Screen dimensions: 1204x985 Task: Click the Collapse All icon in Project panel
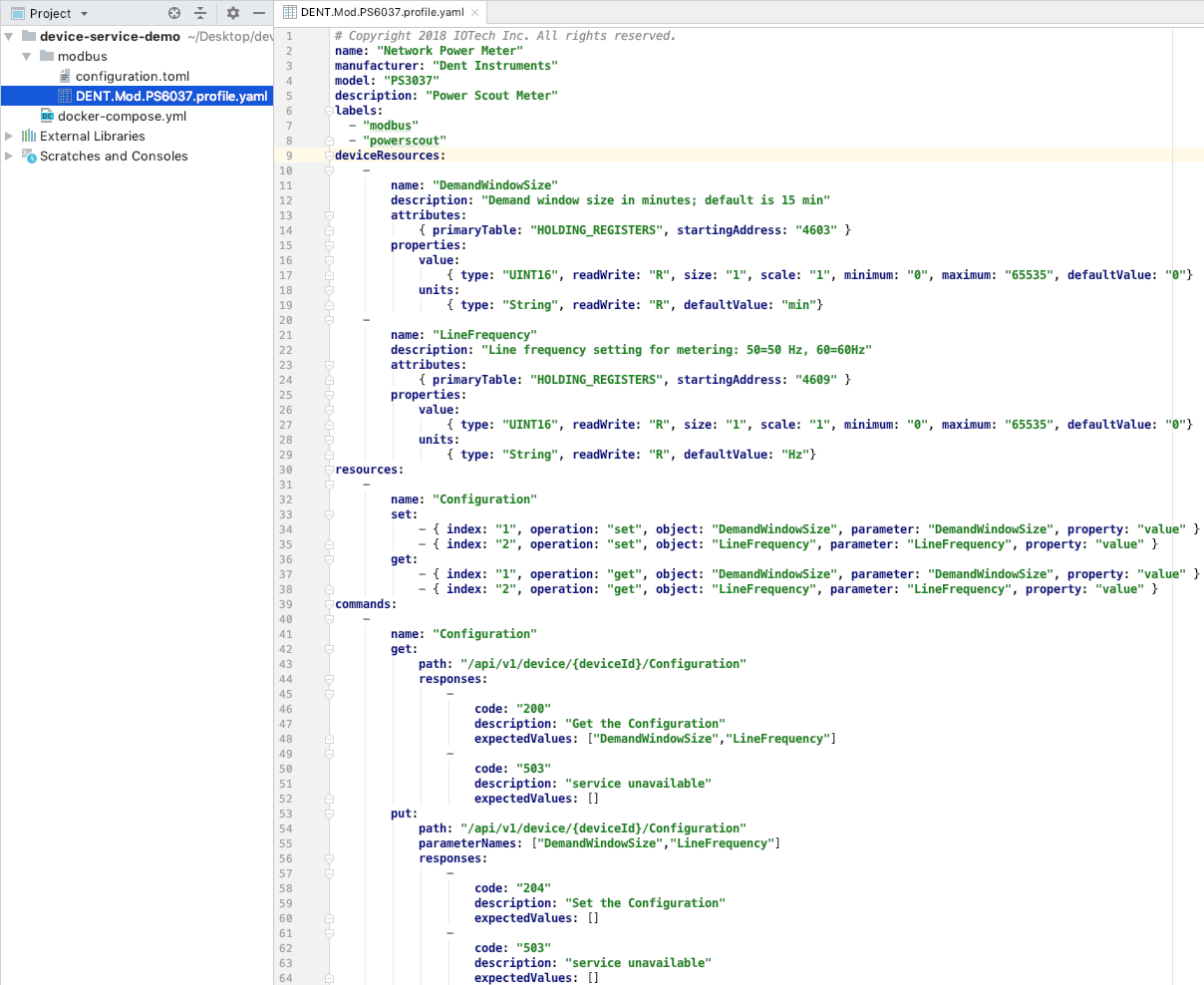[200, 13]
